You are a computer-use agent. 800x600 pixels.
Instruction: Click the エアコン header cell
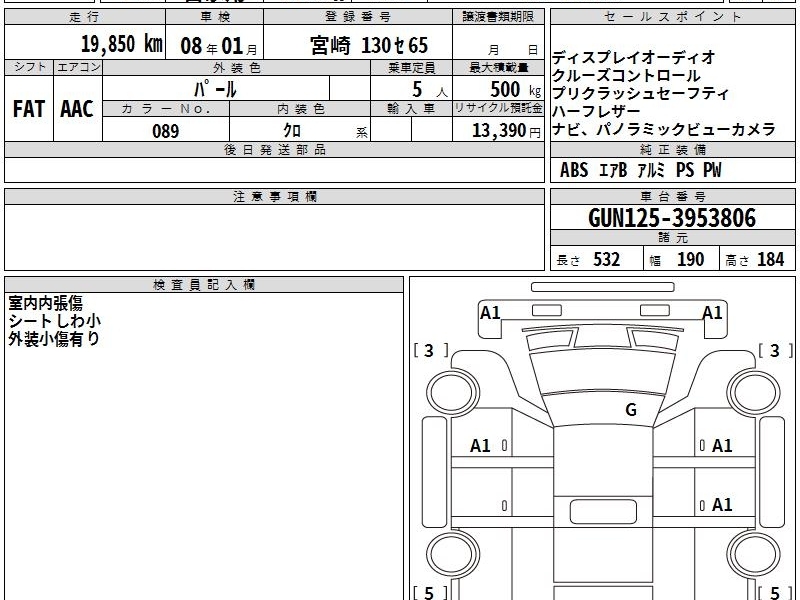(x=78, y=67)
